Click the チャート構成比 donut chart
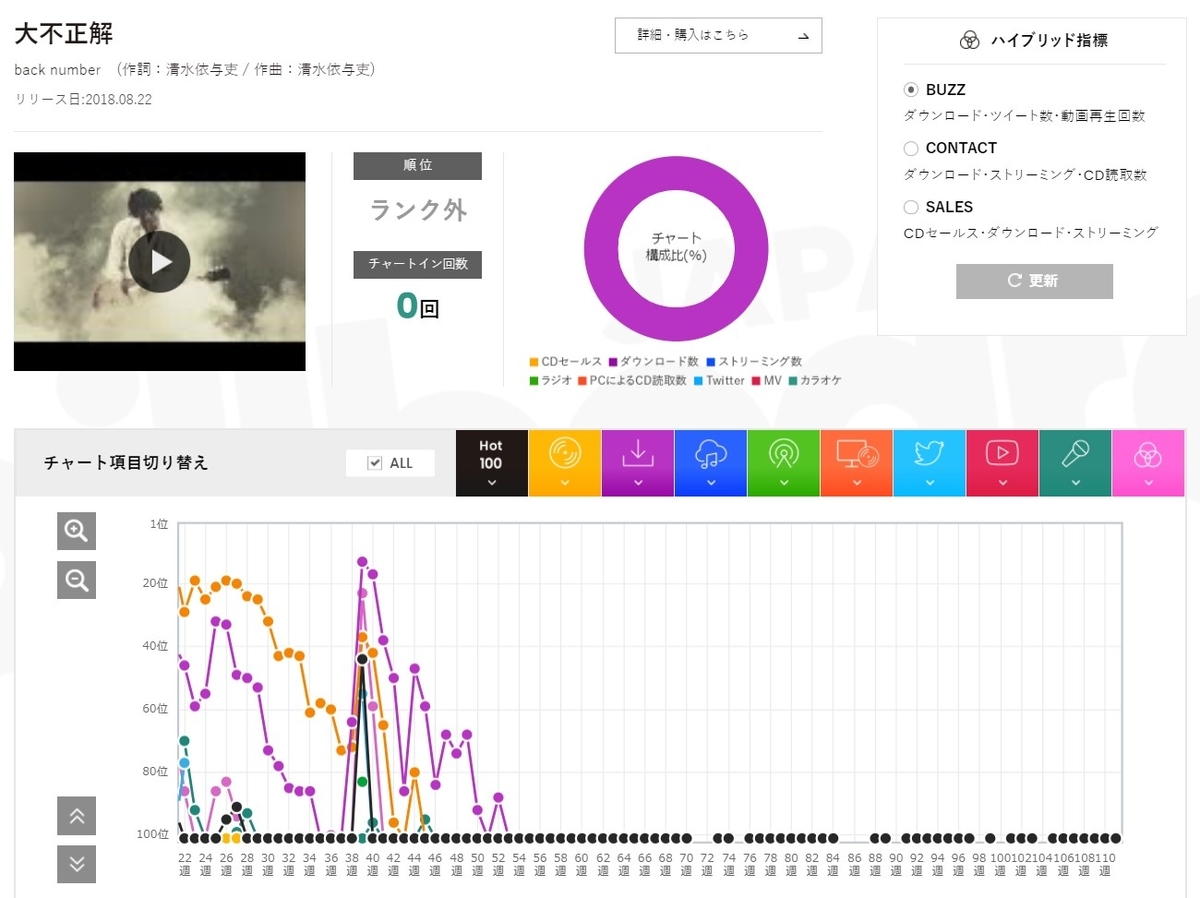The height and width of the screenshot is (898, 1200). pos(677,248)
